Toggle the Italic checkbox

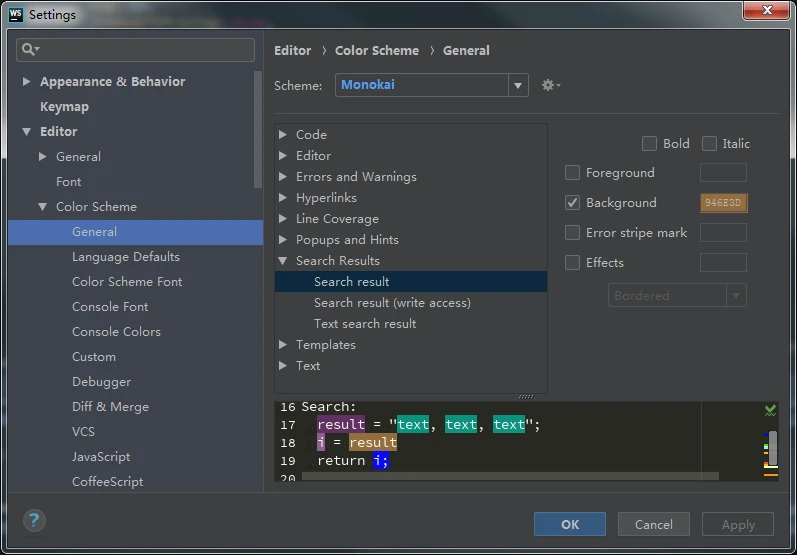(710, 143)
